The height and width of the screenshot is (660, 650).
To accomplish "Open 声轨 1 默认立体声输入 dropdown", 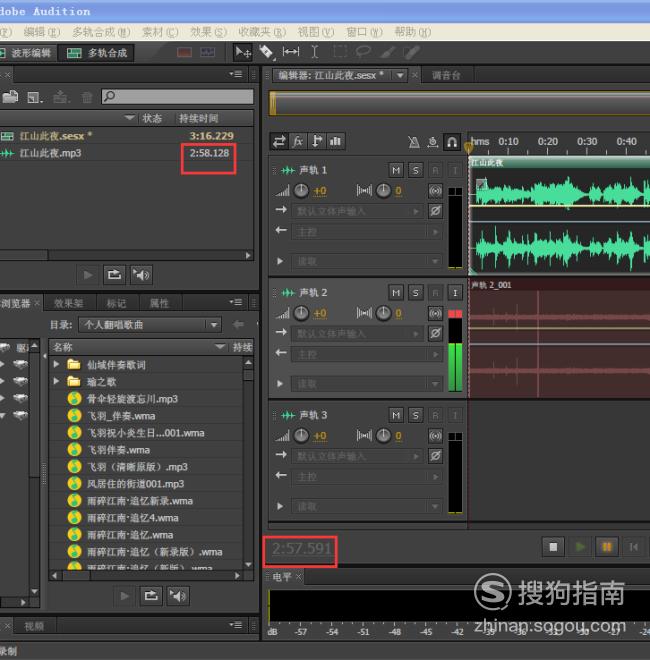I will [359, 211].
